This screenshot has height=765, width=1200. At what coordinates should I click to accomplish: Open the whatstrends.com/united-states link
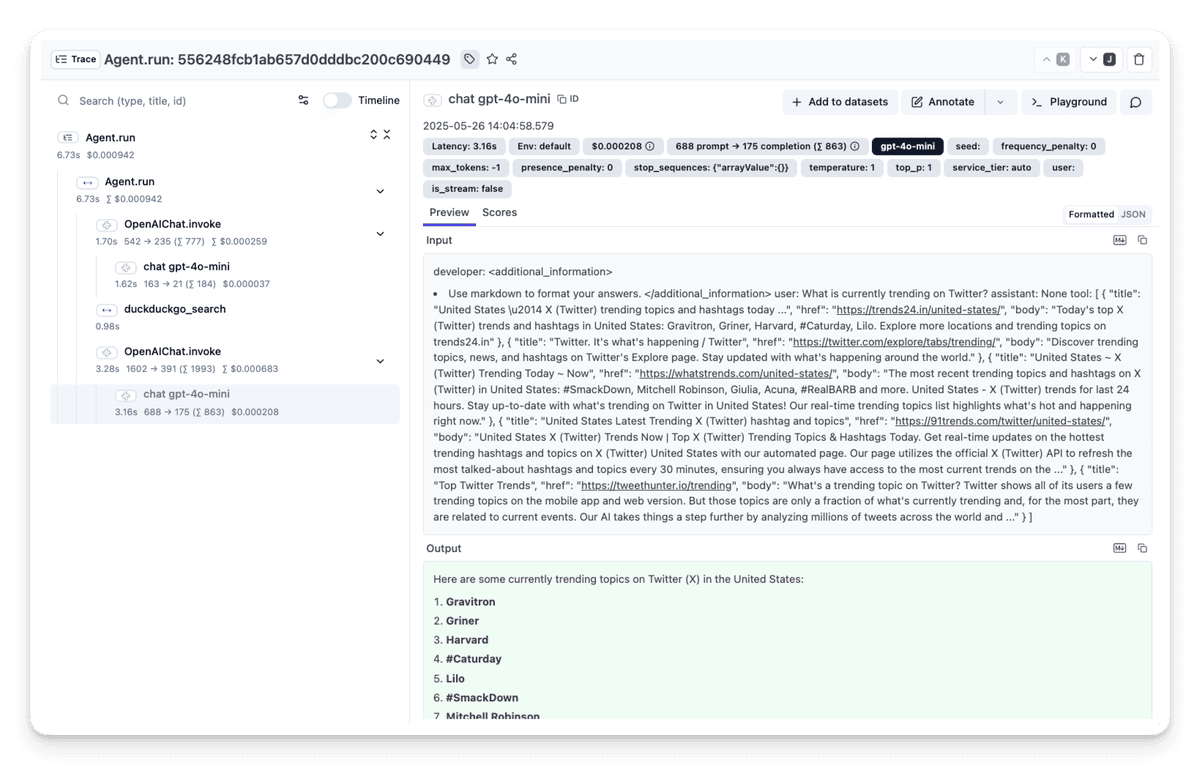coord(735,374)
